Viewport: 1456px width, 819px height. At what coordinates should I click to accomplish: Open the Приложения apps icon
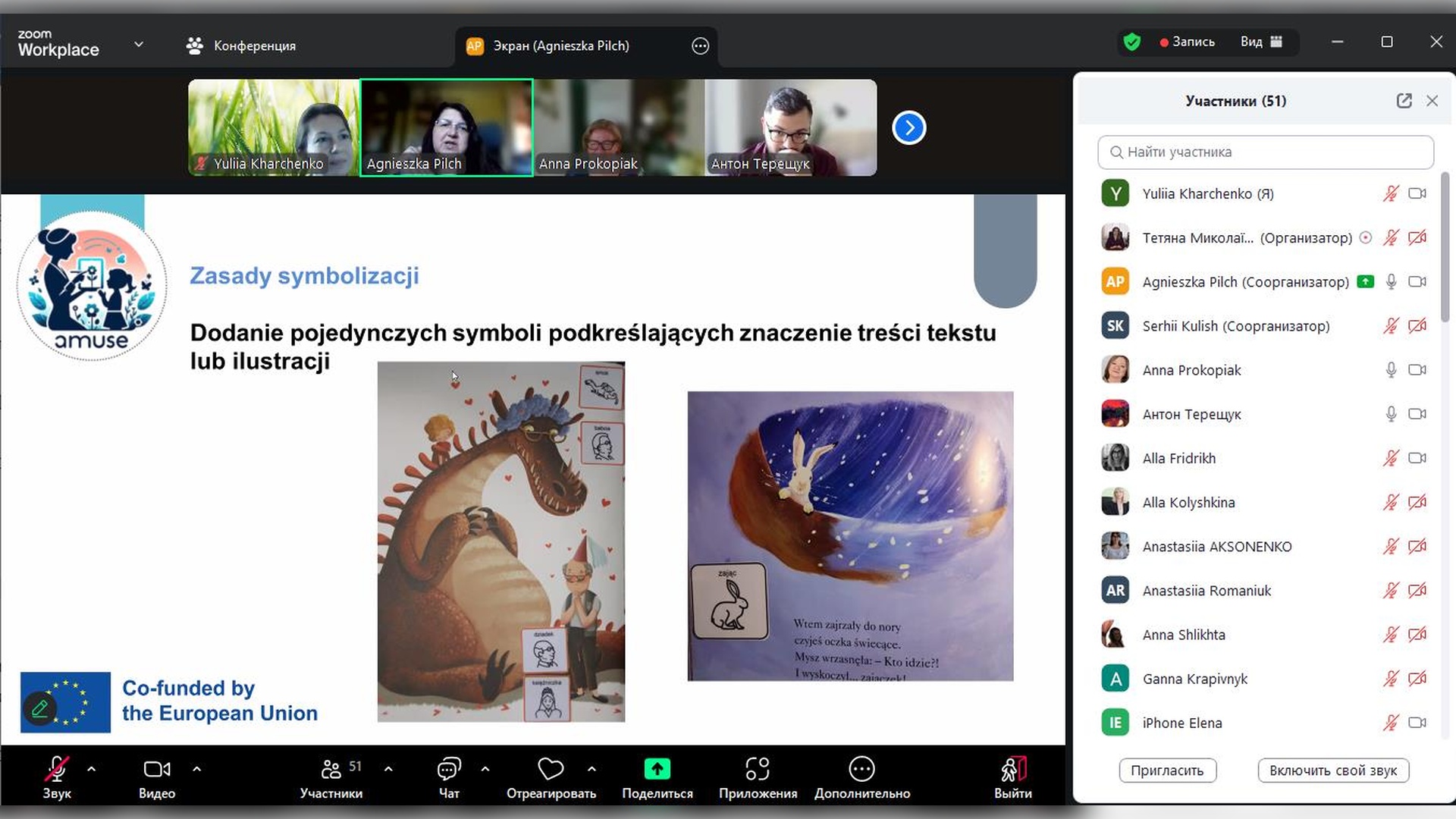click(757, 770)
